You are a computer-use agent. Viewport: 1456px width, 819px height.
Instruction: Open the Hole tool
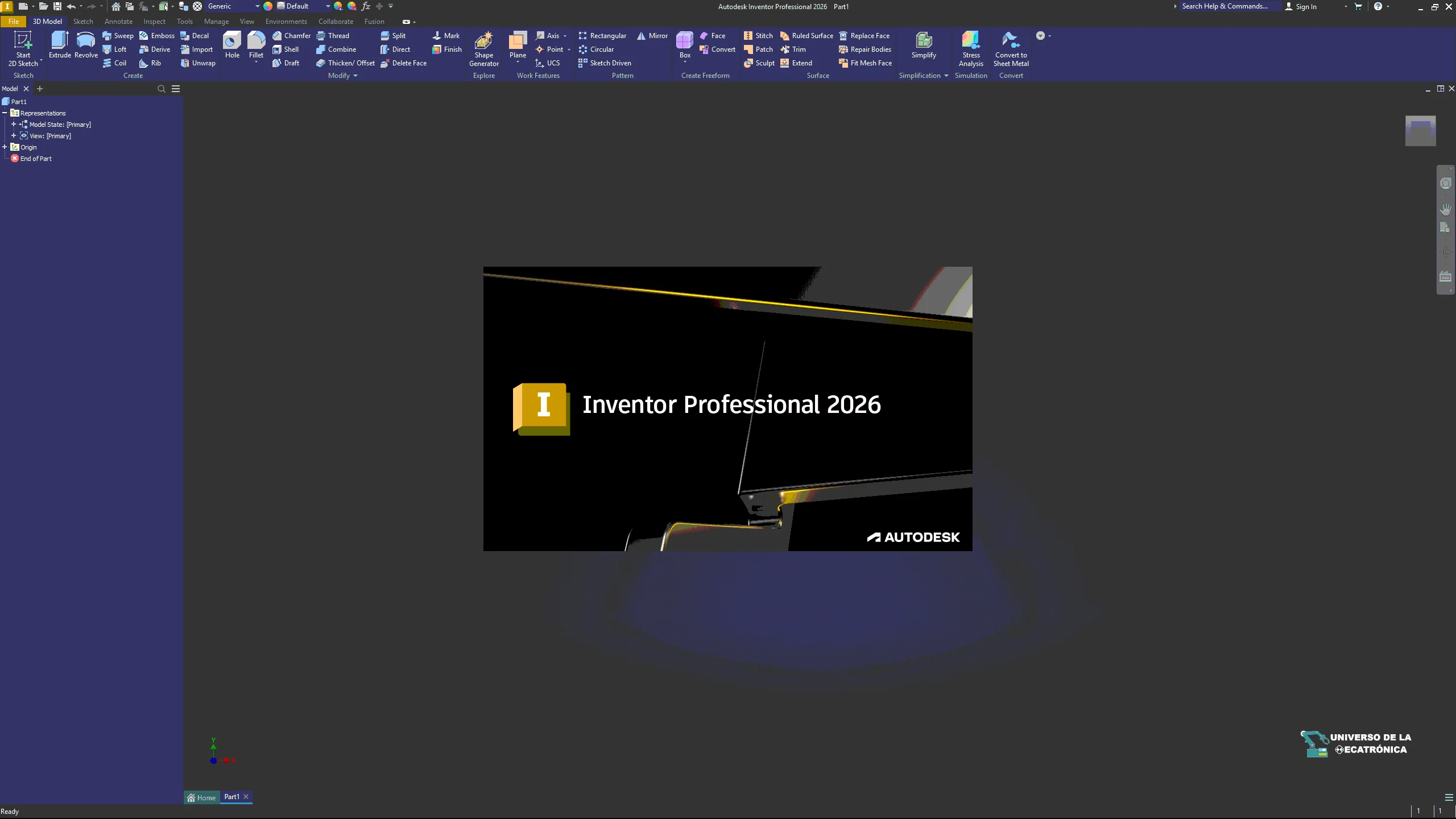[x=232, y=45]
